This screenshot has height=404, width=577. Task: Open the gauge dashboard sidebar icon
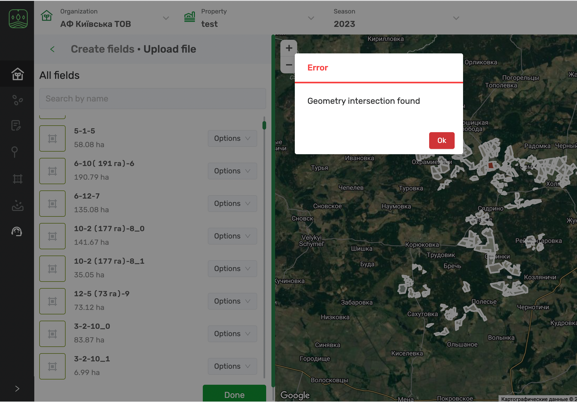point(17,231)
